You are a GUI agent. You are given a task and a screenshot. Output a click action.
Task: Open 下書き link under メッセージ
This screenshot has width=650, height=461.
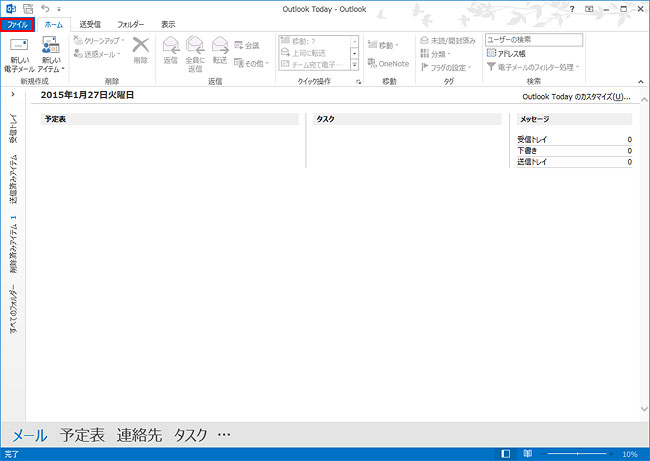[527, 150]
